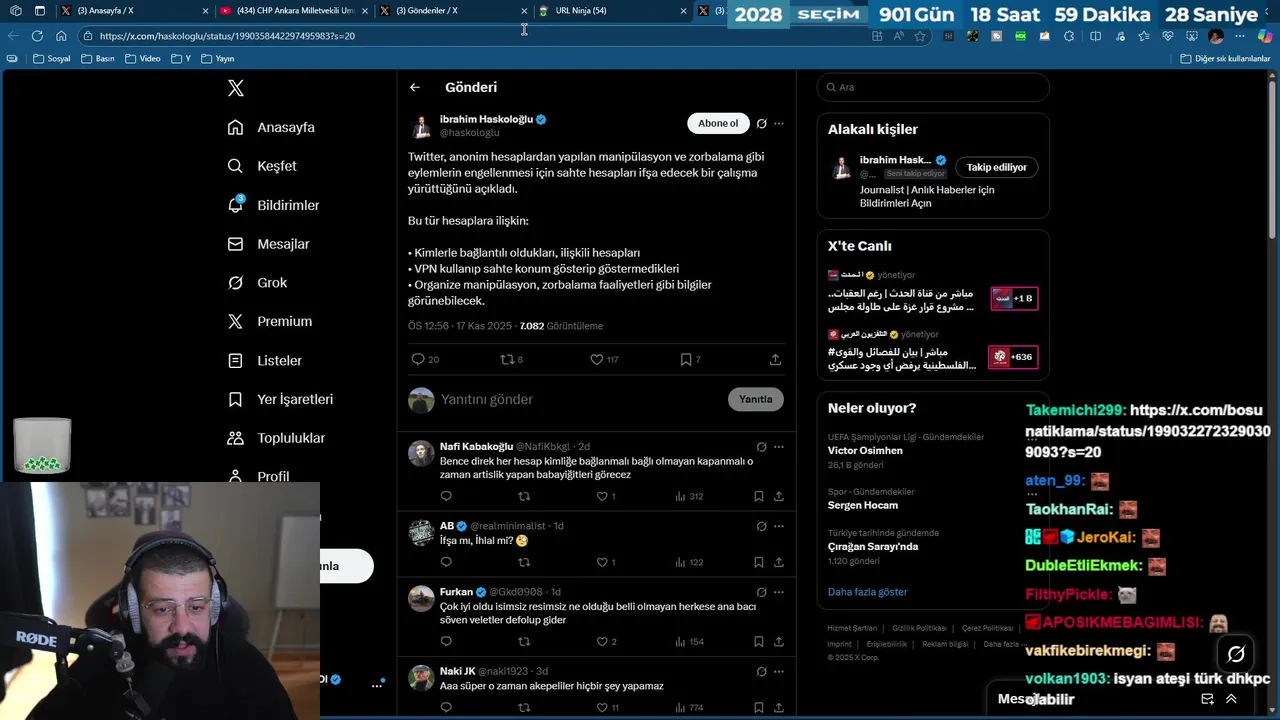
Task: Expand the Mesajlar drawer chevrons
Action: [x=1231, y=699]
